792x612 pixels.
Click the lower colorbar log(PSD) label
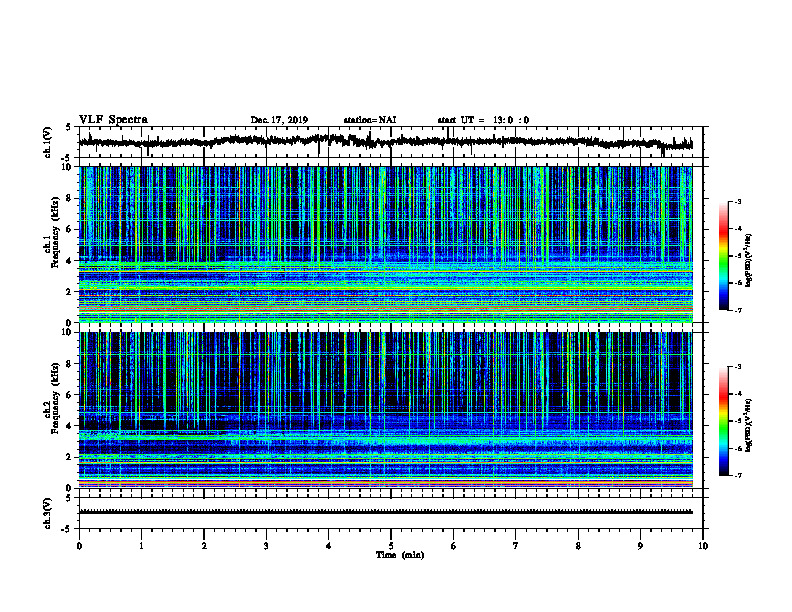pyautogui.click(x=749, y=425)
